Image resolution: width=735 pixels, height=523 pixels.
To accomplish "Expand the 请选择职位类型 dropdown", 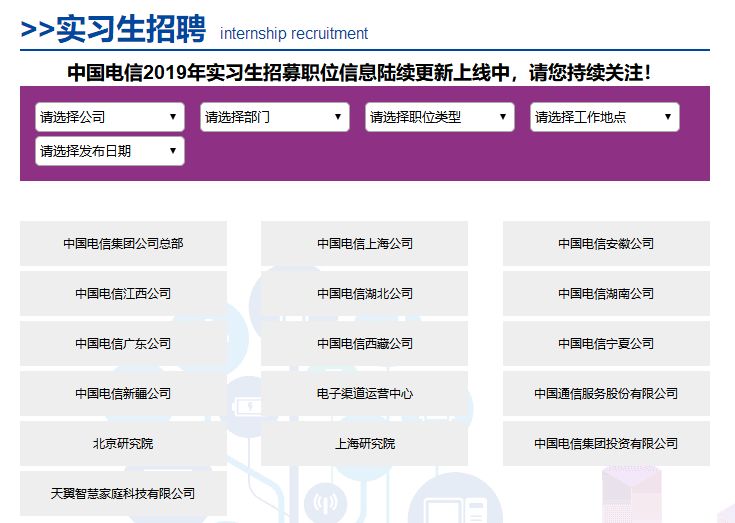I will point(440,117).
